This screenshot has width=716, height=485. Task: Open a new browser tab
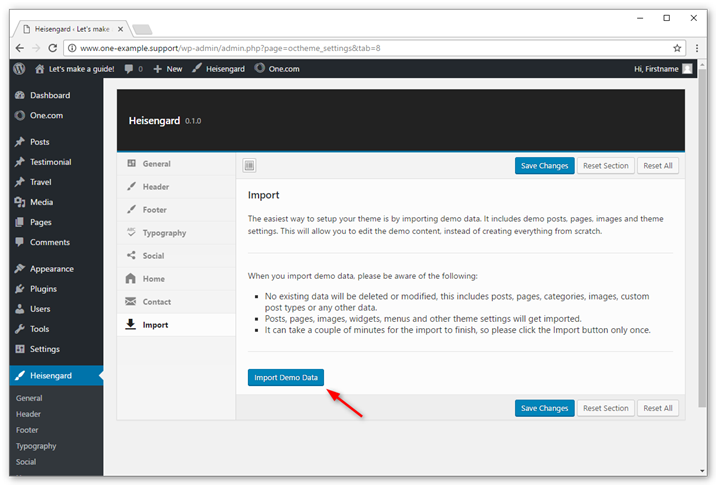coord(142,30)
